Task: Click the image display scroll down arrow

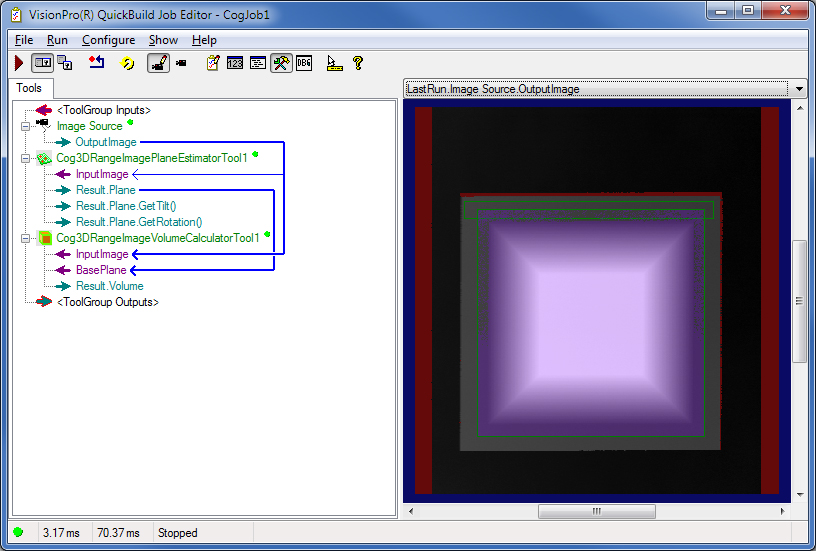Action: pos(799,495)
